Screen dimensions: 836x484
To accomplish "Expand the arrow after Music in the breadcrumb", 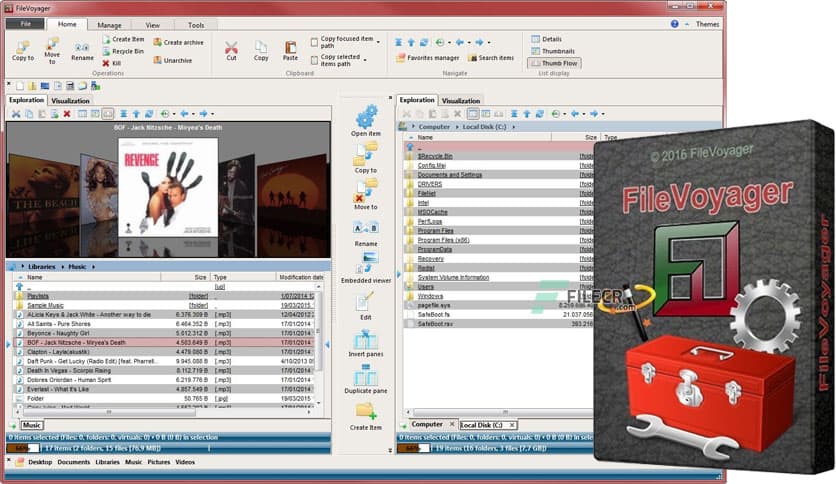I will 93,267.
